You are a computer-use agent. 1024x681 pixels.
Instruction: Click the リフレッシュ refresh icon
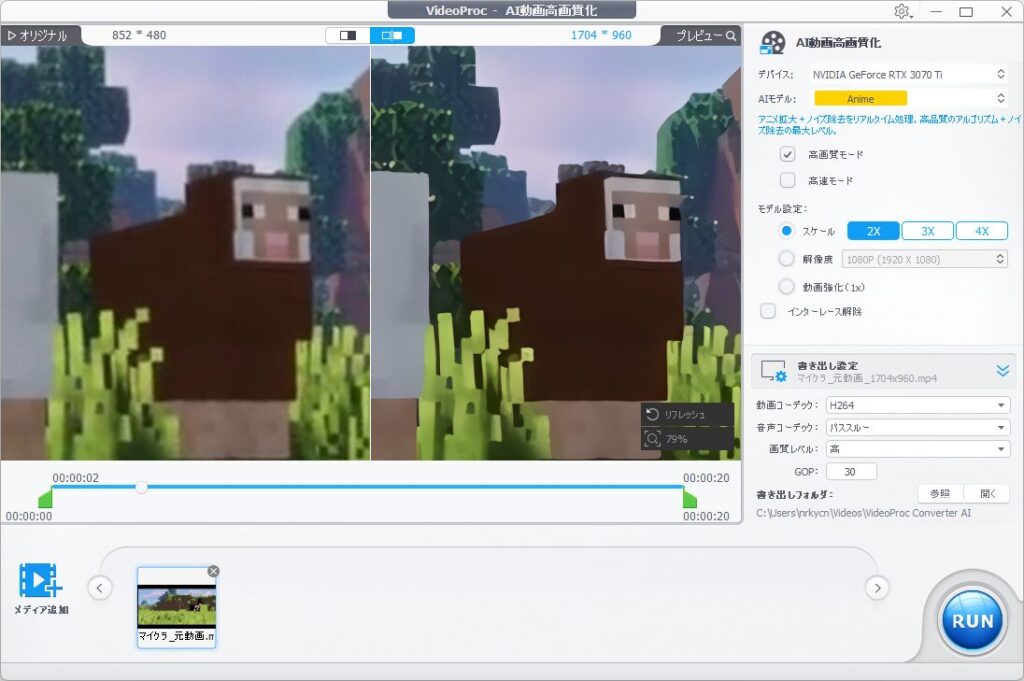(x=652, y=414)
